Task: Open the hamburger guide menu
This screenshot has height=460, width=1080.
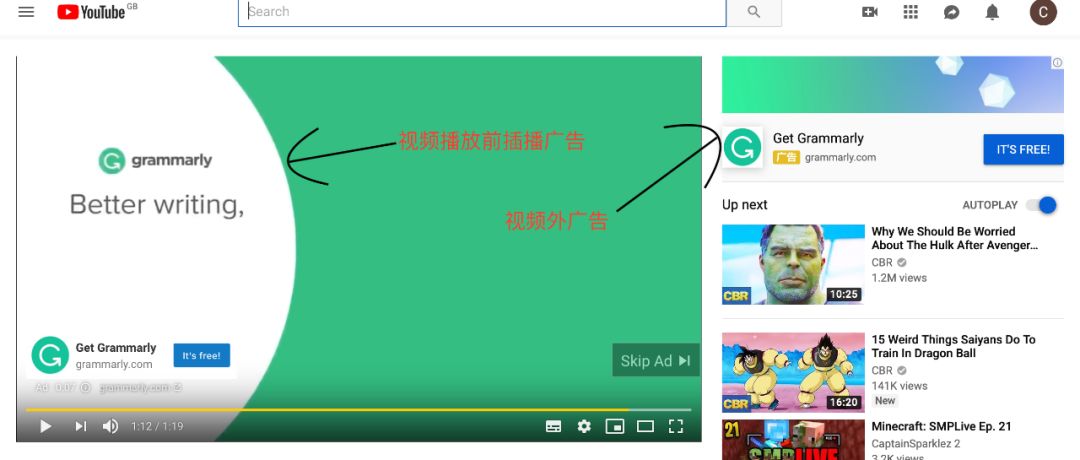Action: (26, 12)
